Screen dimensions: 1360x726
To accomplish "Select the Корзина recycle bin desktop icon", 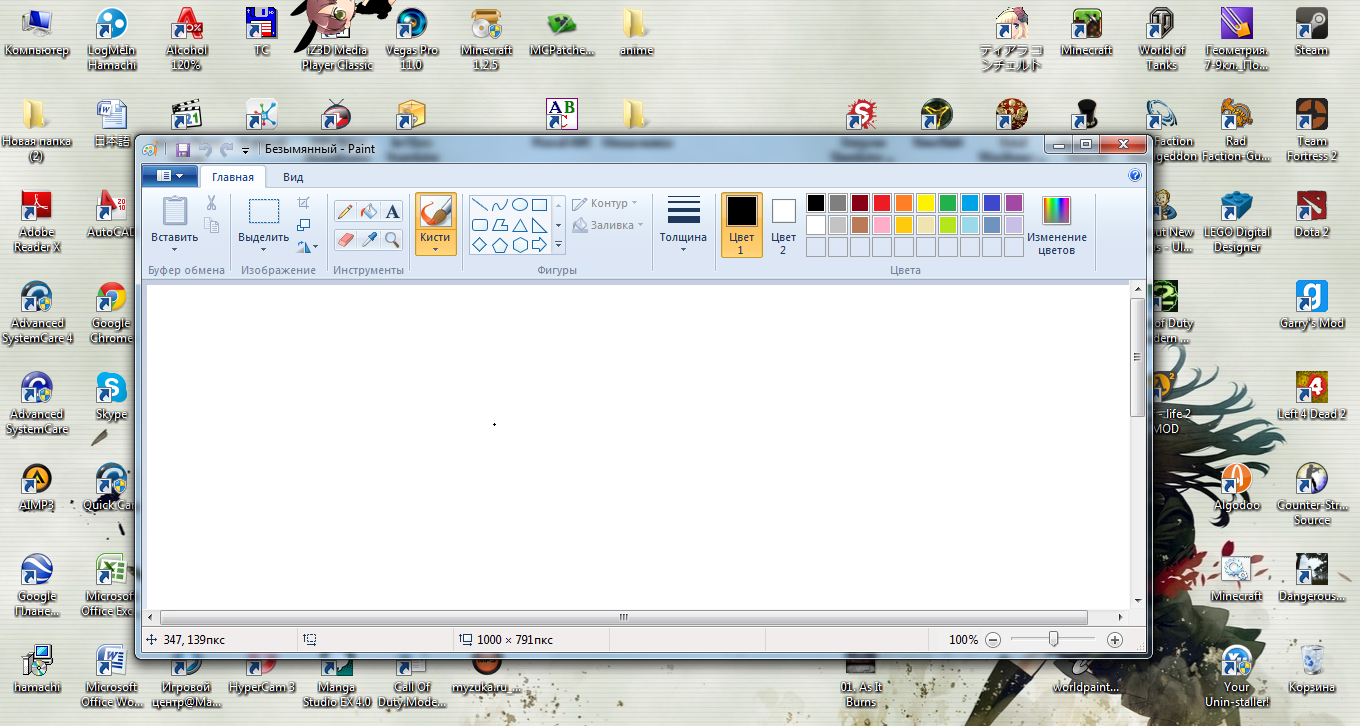I will click(1312, 668).
